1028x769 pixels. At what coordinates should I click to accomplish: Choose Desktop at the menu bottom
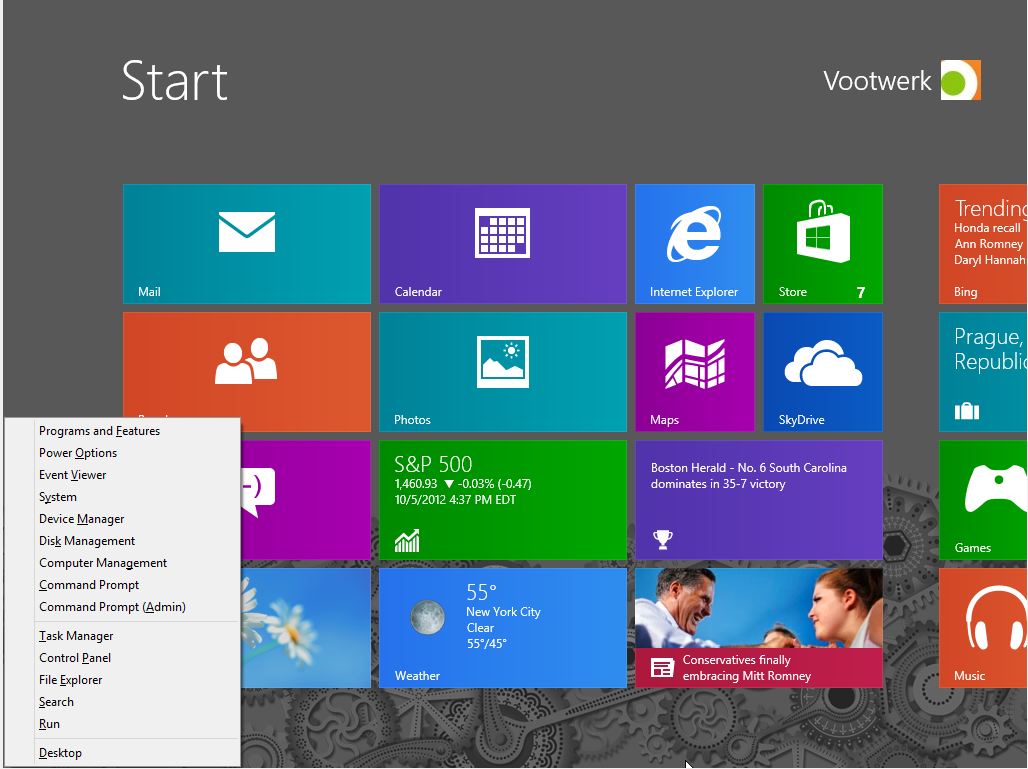60,753
